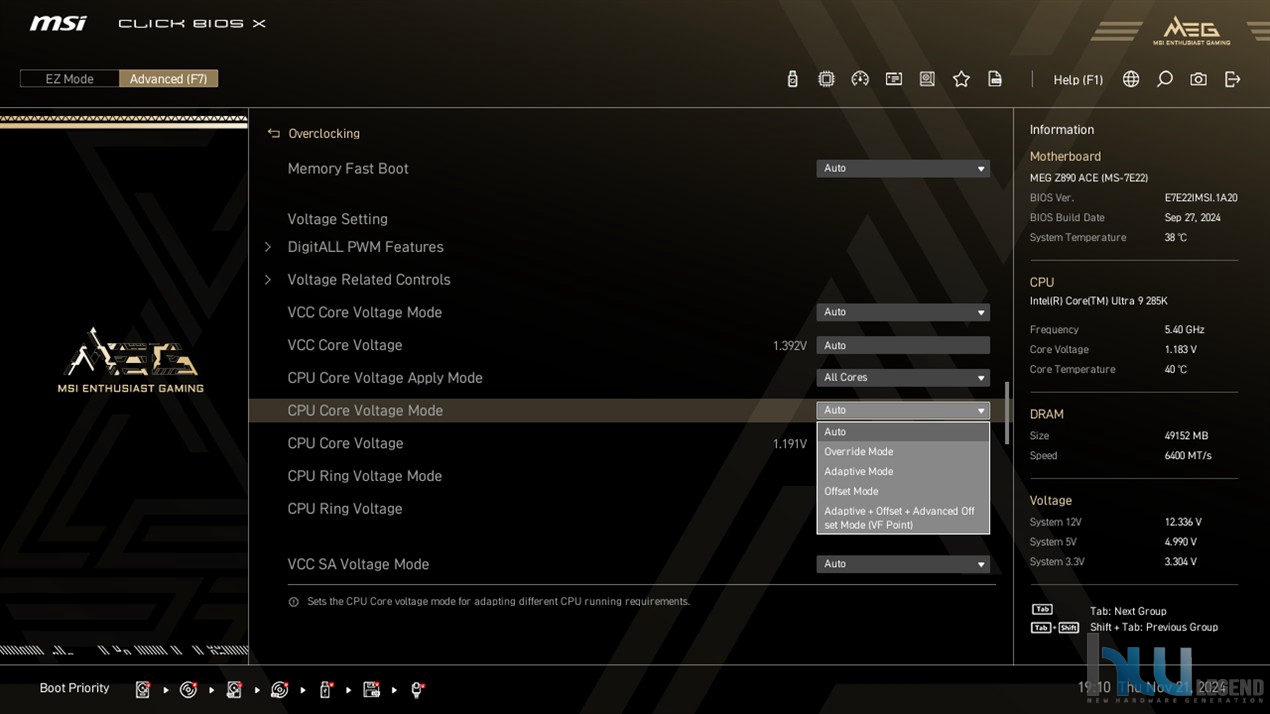Open Help (F1)
The image size is (1270, 714).
(1078, 80)
